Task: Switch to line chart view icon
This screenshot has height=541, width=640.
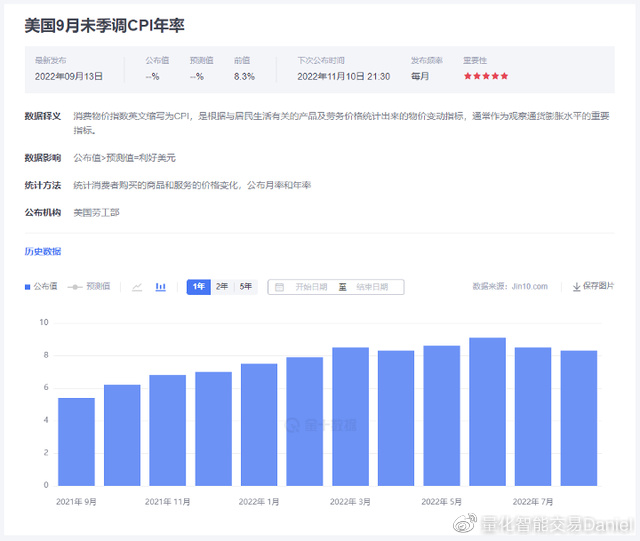Action: click(137, 287)
